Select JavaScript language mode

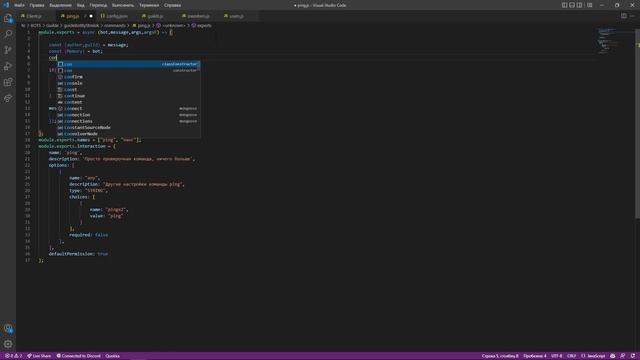click(x=593, y=356)
